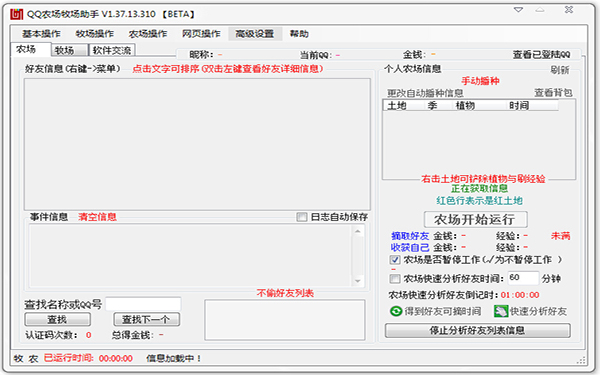Click the event log scrollbar up arrow
This screenshot has width=600, height=375.
coord(357,231)
